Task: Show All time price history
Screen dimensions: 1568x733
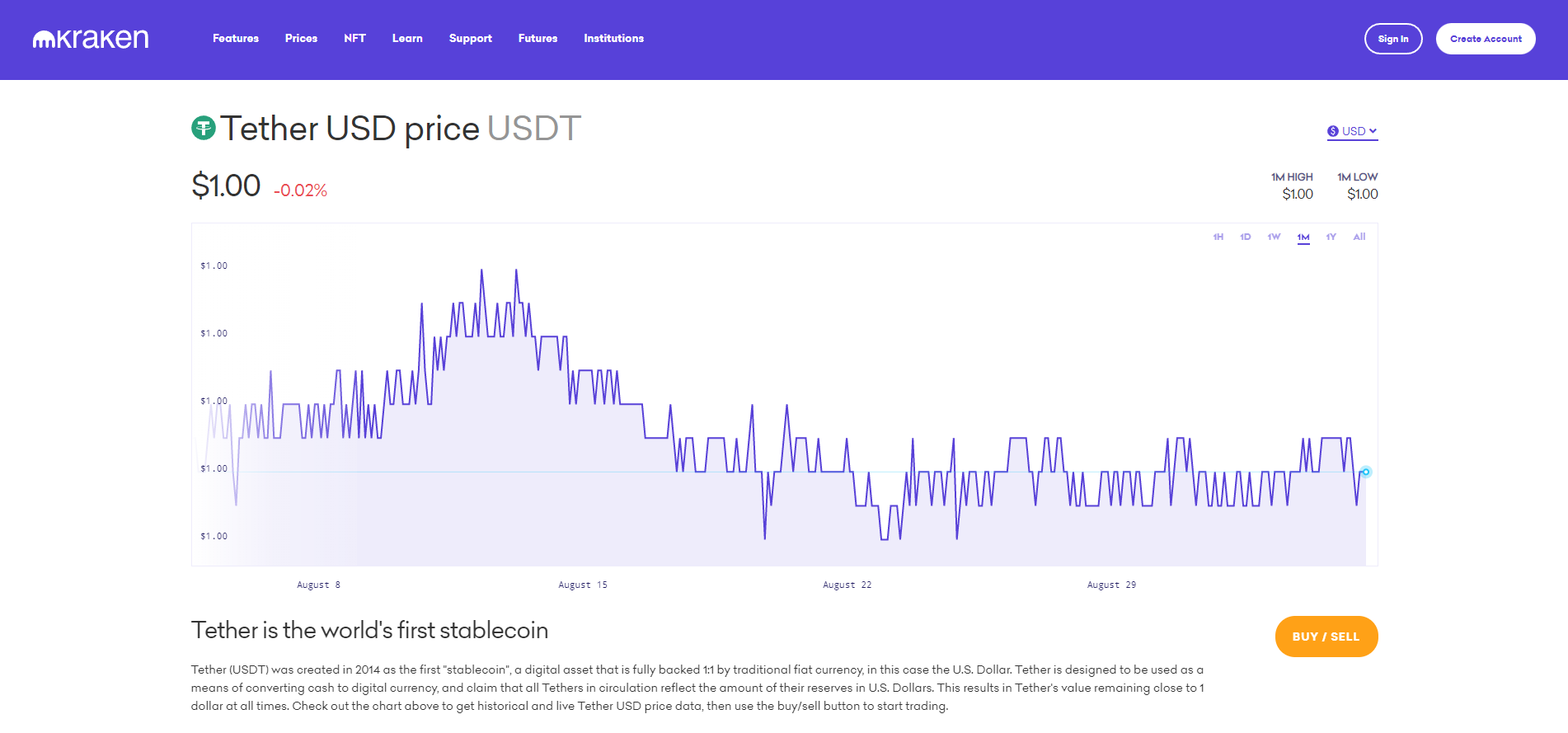Action: 1359,237
